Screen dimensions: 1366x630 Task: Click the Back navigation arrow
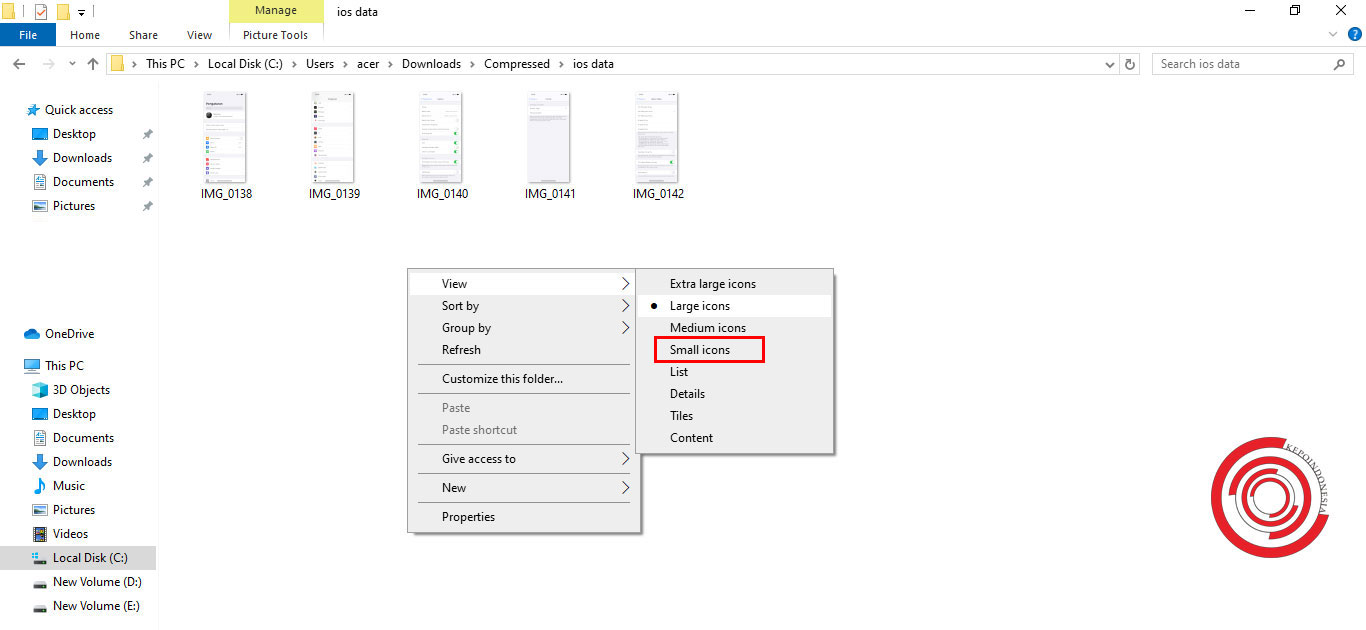[18, 63]
